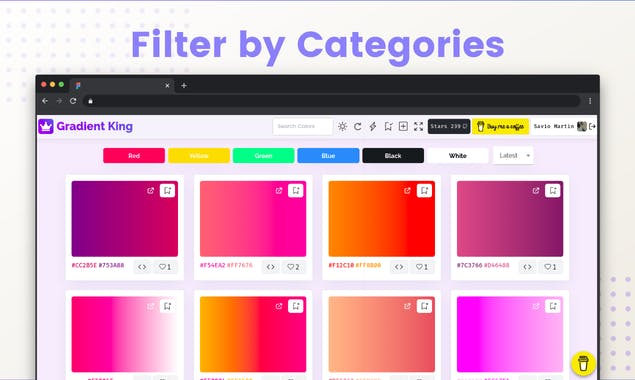Click the refresh gradients icon in header
The image size is (635, 380).
point(358,126)
